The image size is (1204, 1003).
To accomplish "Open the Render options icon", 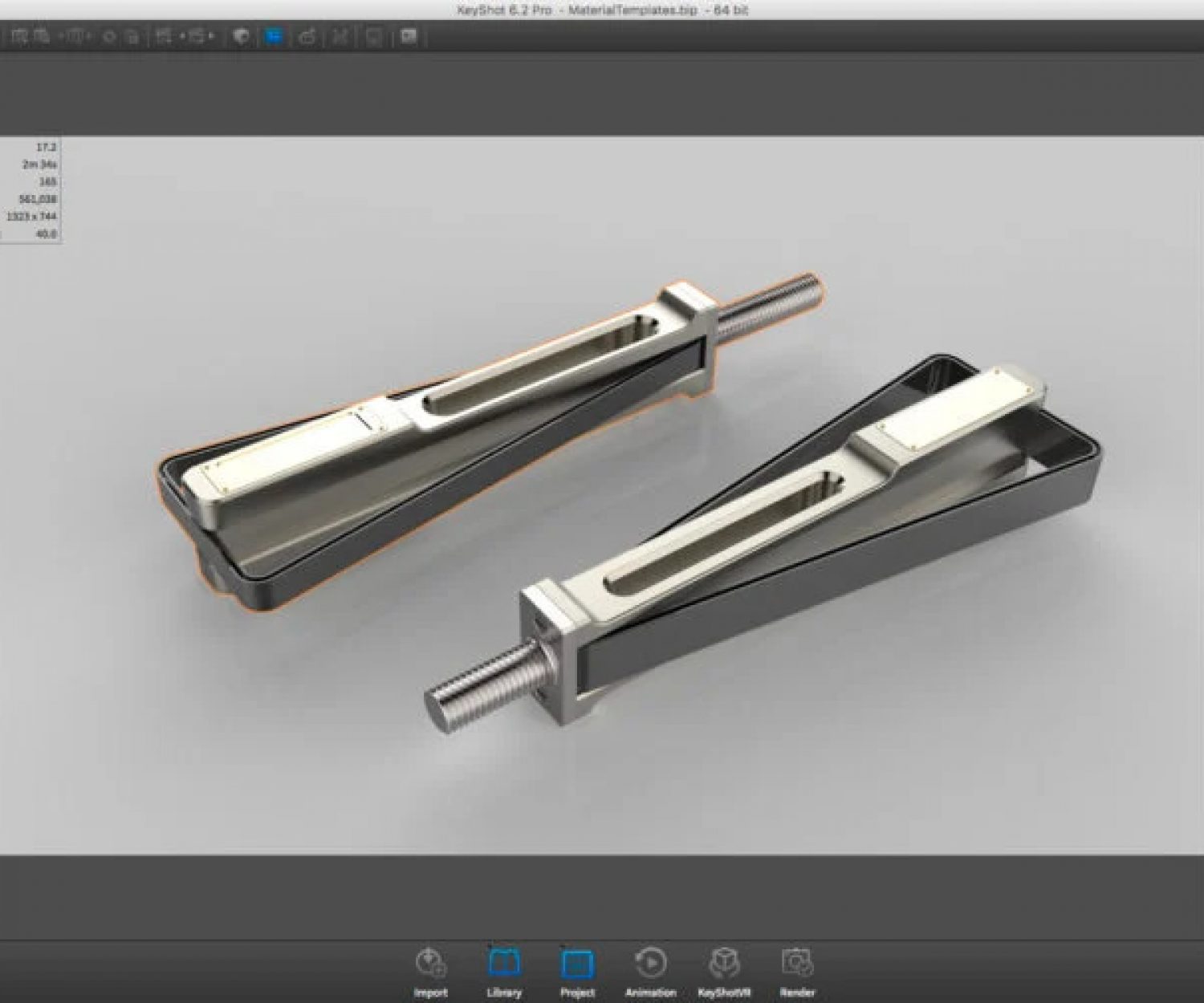I will pos(797,962).
